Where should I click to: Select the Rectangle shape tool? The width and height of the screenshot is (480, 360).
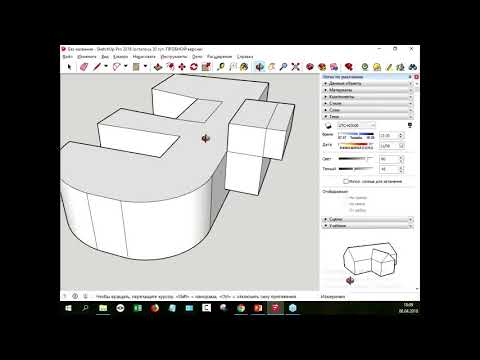136,67
